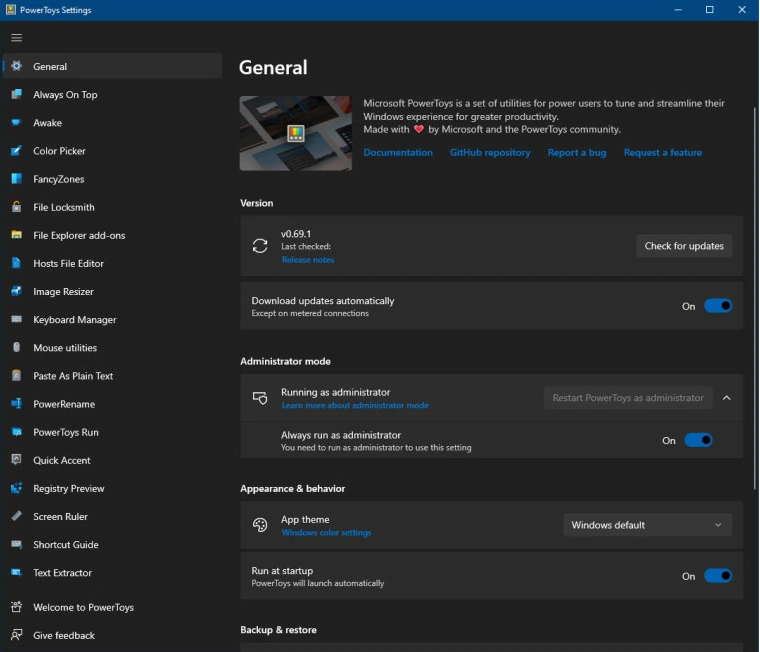Toggle the hamburger navigation menu
This screenshot has width=760, height=652.
tap(16, 38)
